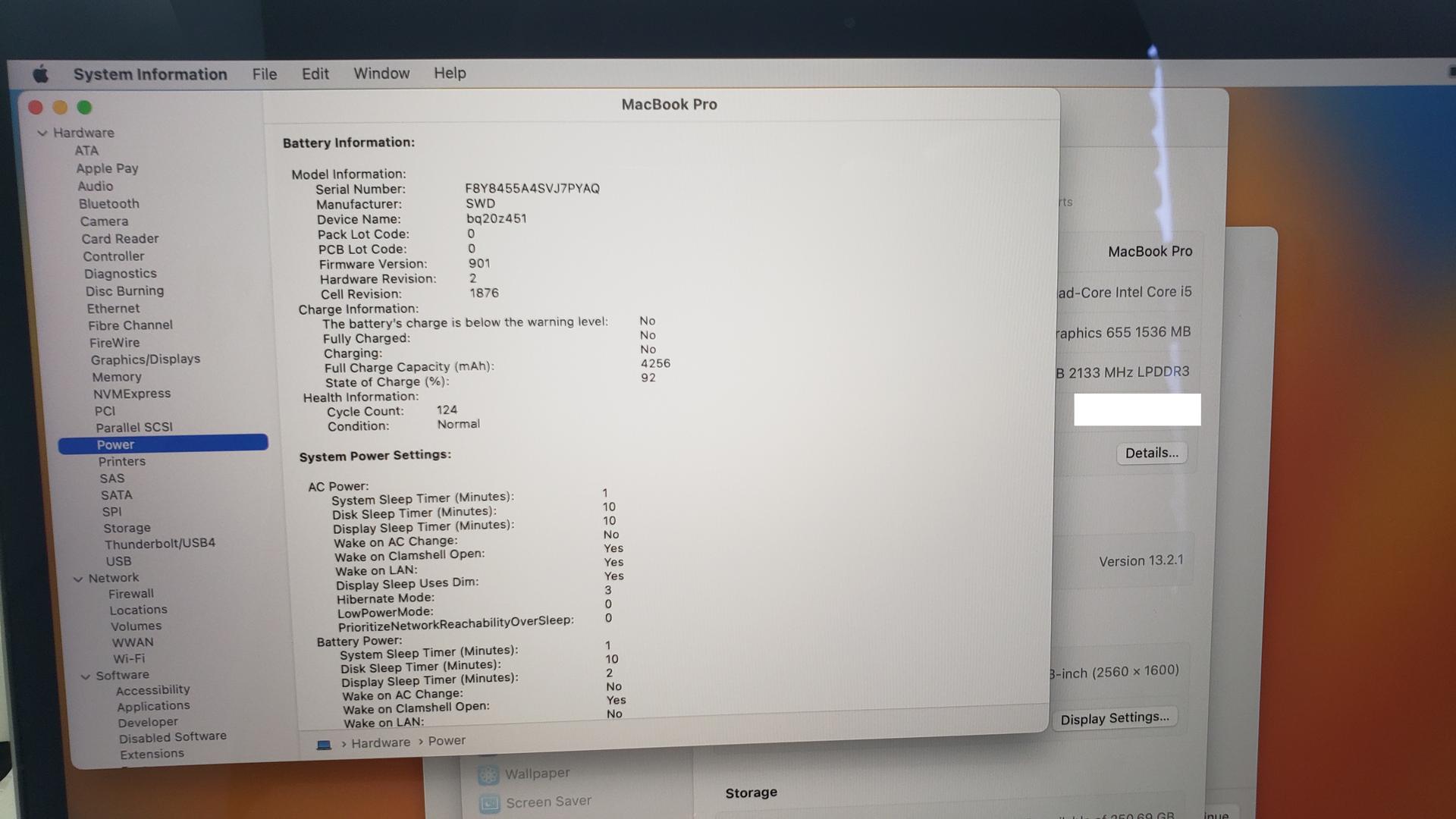Select Bluetooth in the sidebar
Screen dimensions: 1456x819
(109, 204)
